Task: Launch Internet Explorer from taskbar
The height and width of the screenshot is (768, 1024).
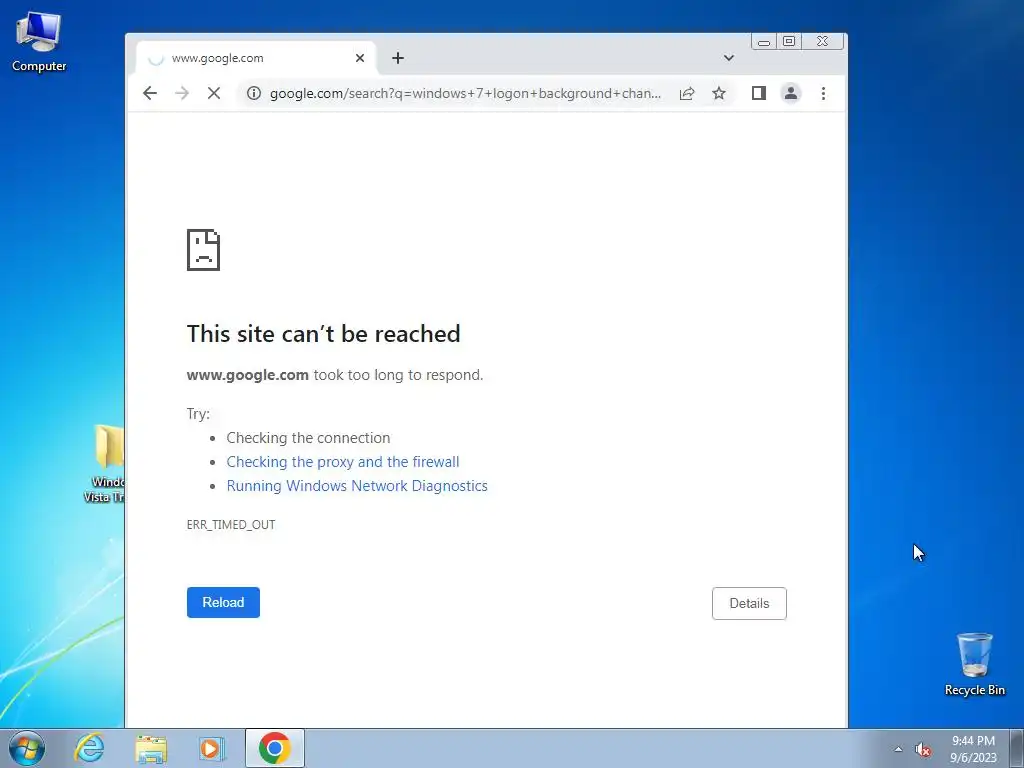Action: [x=89, y=748]
